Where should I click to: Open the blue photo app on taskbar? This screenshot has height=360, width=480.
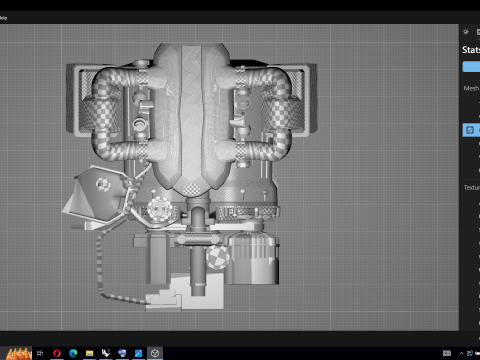[x=138, y=353]
